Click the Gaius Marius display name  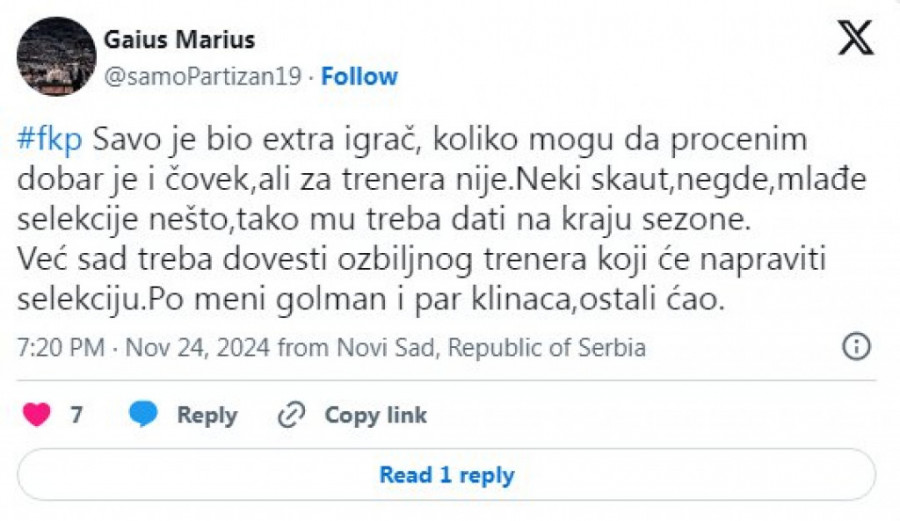coord(179,40)
